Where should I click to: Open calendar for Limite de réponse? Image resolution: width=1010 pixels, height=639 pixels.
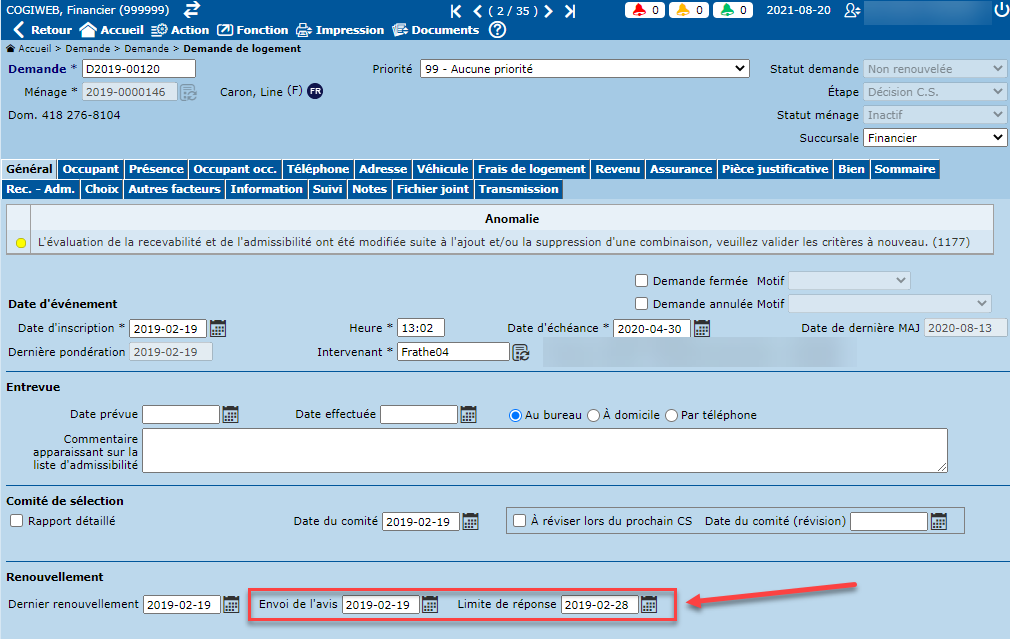649,604
